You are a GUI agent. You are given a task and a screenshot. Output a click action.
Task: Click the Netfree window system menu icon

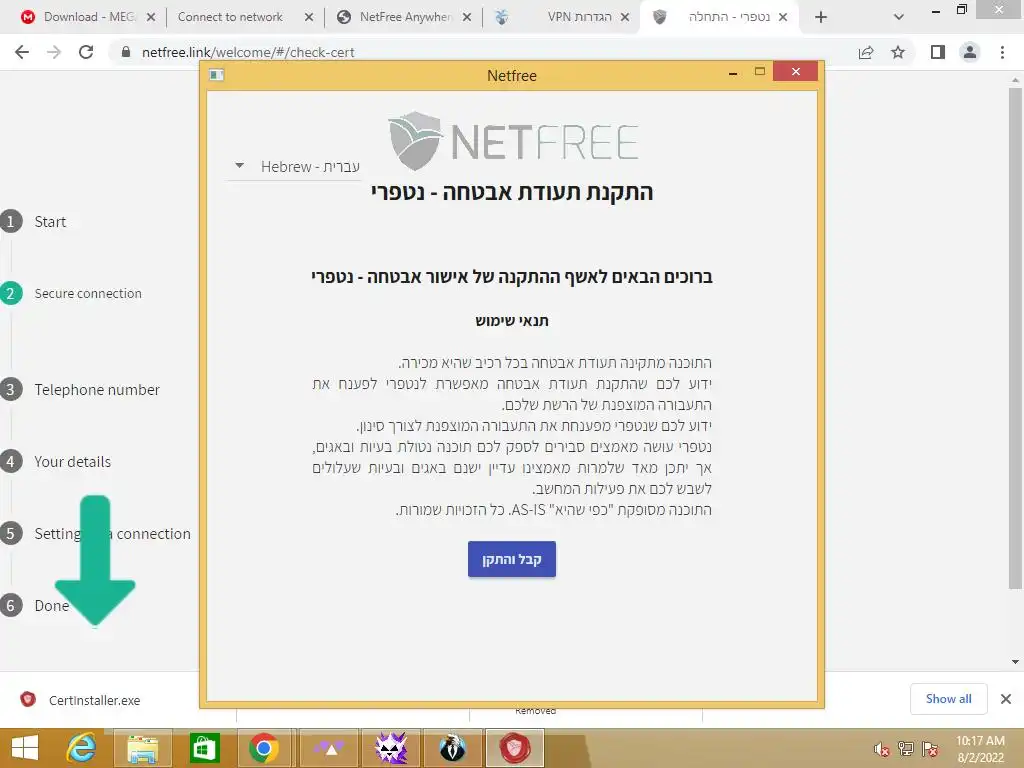[217, 75]
